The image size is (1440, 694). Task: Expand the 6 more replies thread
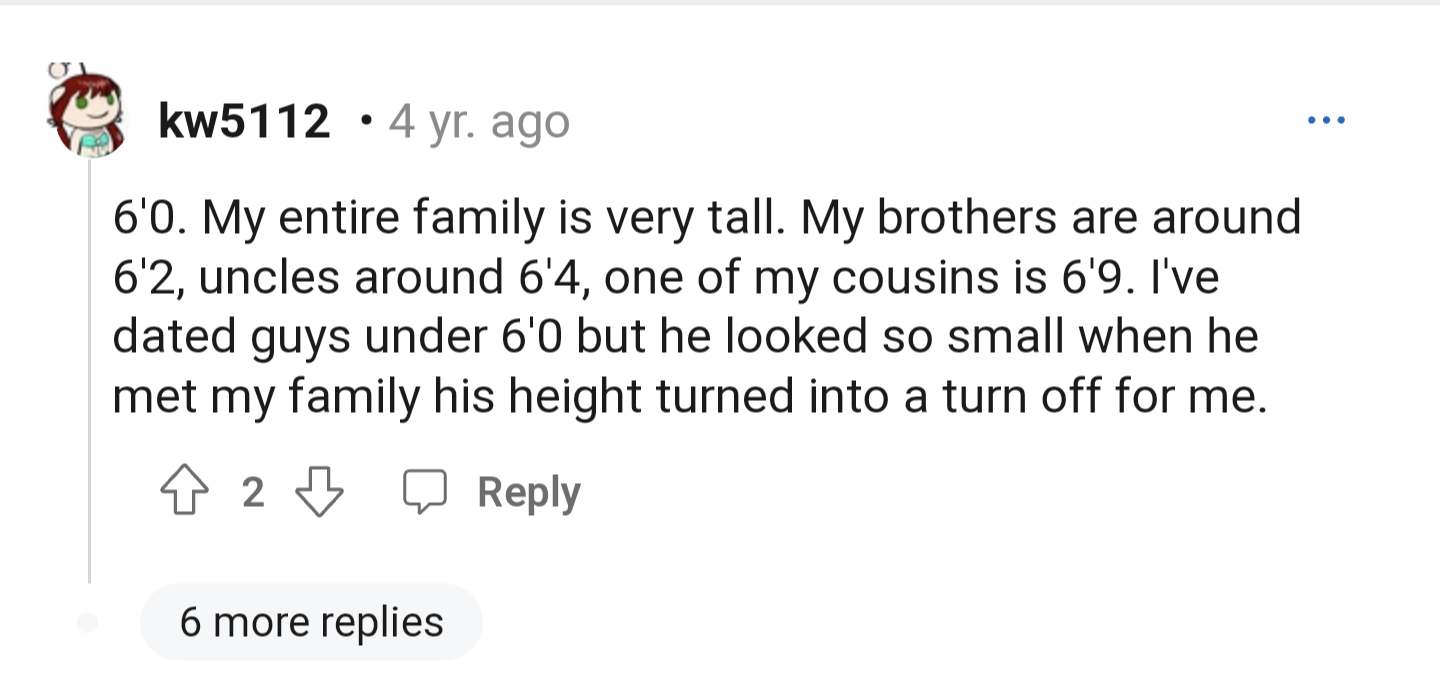click(x=311, y=622)
